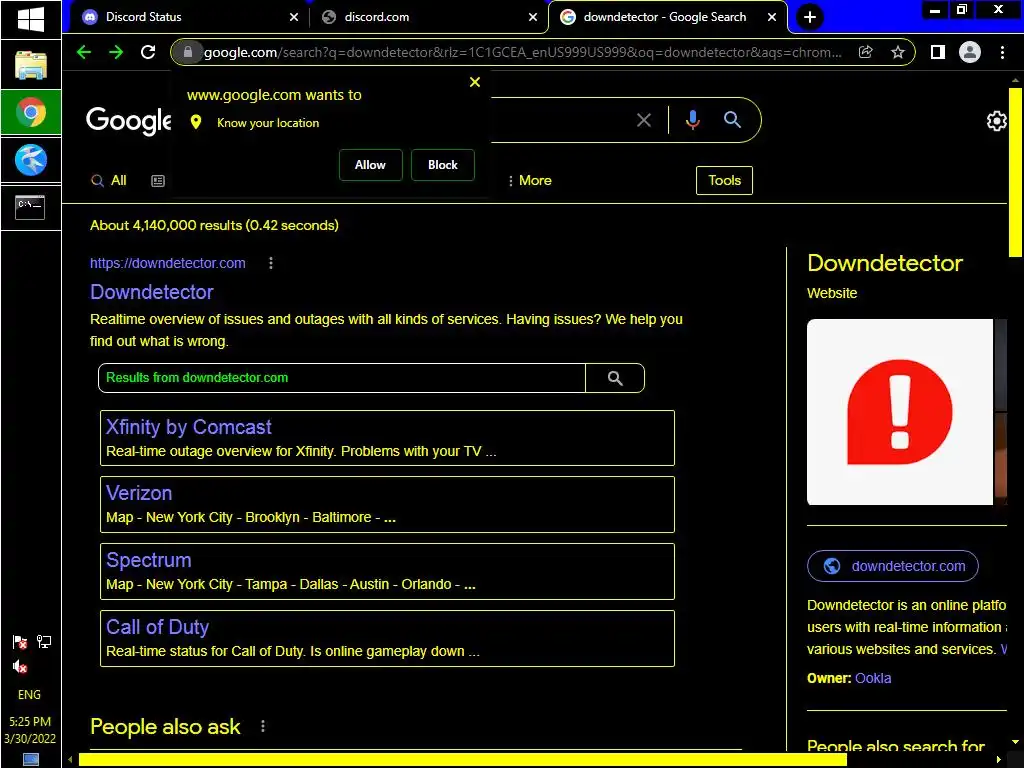
Task: Clear the Google search box
Action: 644,120
